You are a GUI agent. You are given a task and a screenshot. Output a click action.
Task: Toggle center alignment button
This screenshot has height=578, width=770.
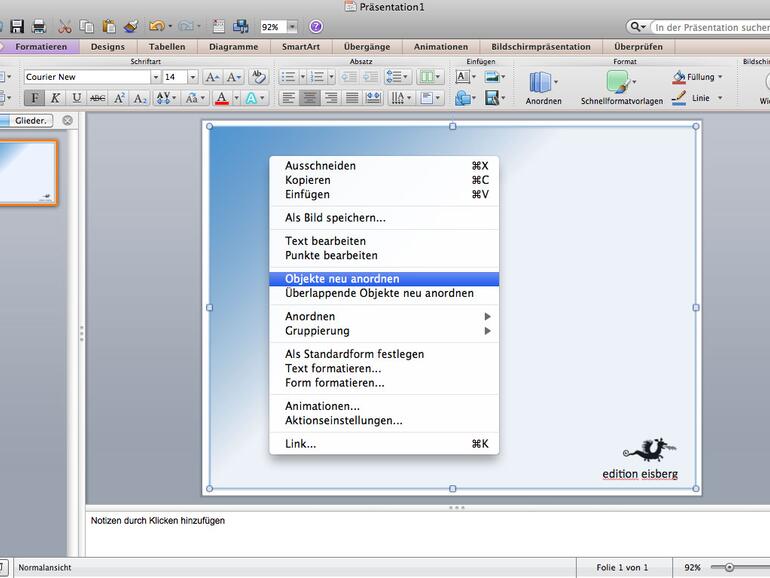click(310, 98)
